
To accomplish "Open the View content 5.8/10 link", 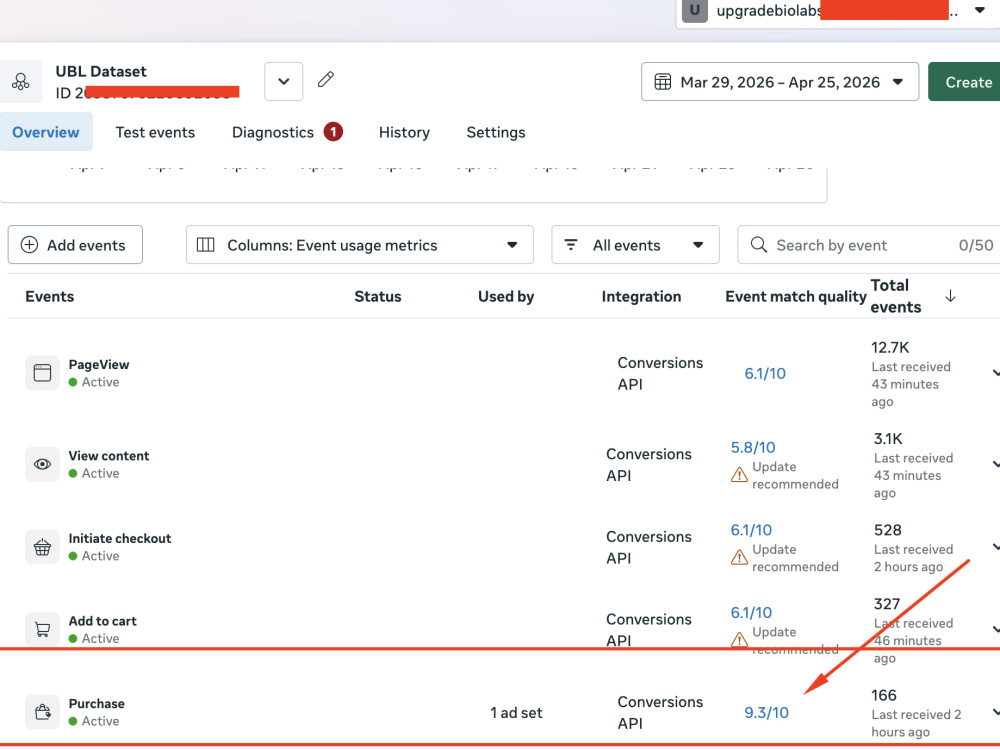I will click(753, 448).
